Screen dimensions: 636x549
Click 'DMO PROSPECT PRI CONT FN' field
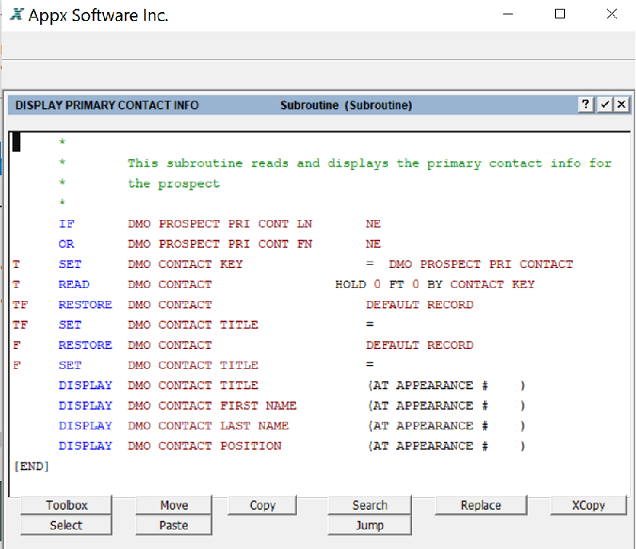click(220, 244)
